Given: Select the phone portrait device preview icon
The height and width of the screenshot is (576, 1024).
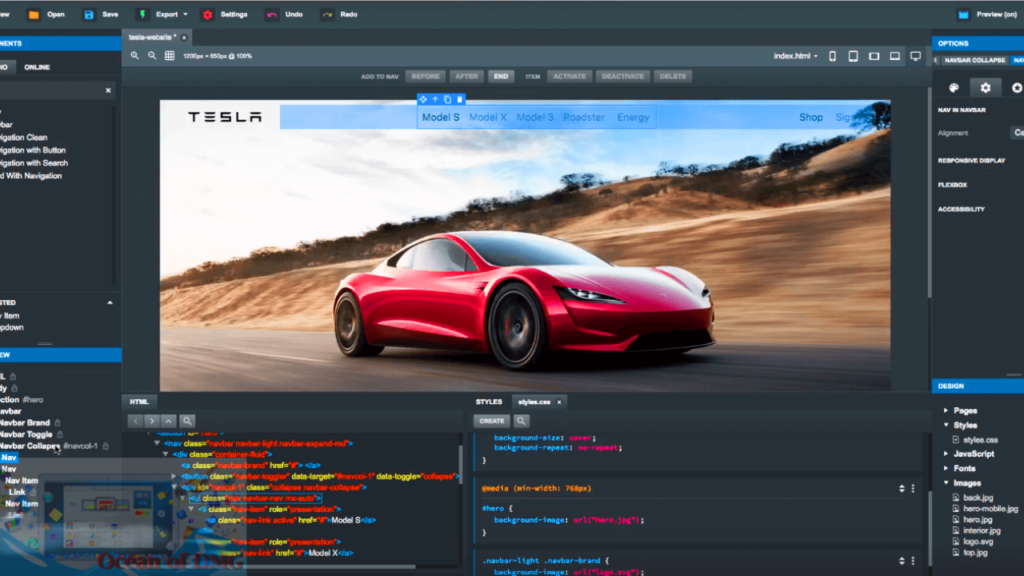Looking at the screenshot, I should click(x=832, y=57).
